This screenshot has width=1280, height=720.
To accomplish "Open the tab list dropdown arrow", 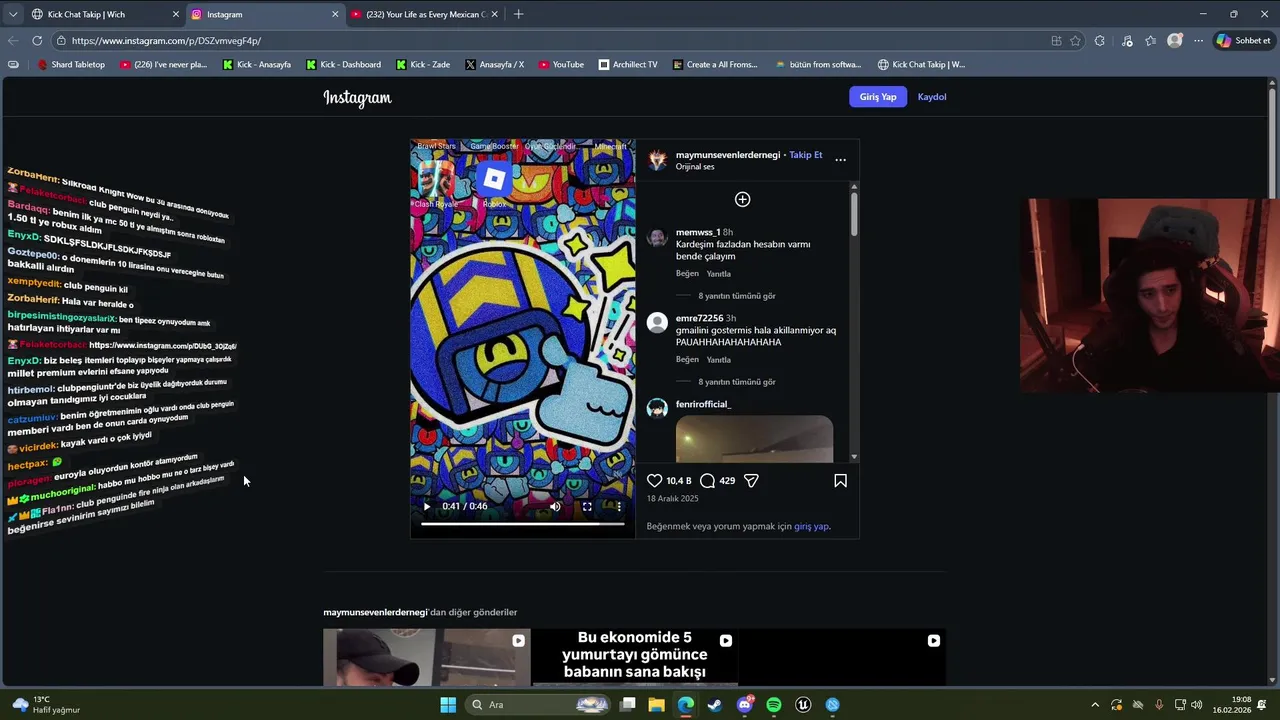I will click(x=12, y=14).
